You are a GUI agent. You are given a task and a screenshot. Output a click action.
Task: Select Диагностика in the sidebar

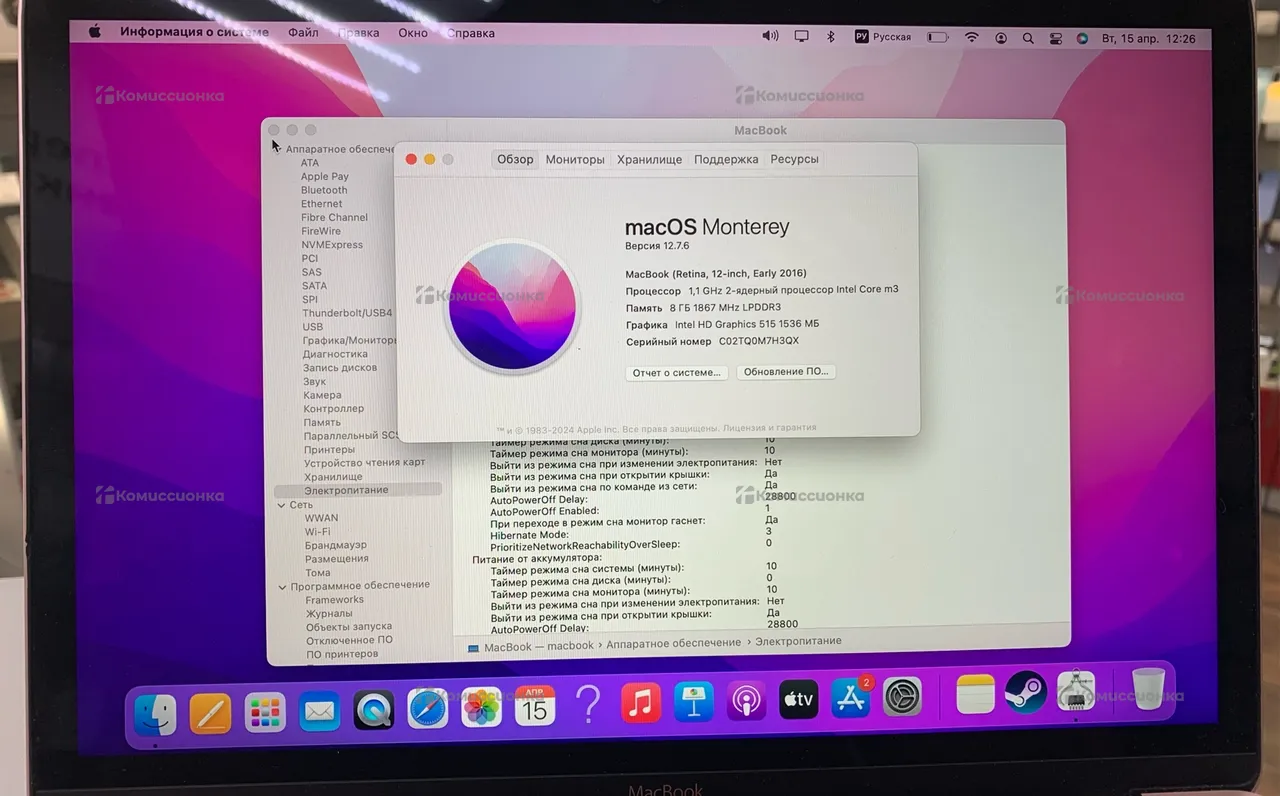pyautogui.click(x=335, y=354)
